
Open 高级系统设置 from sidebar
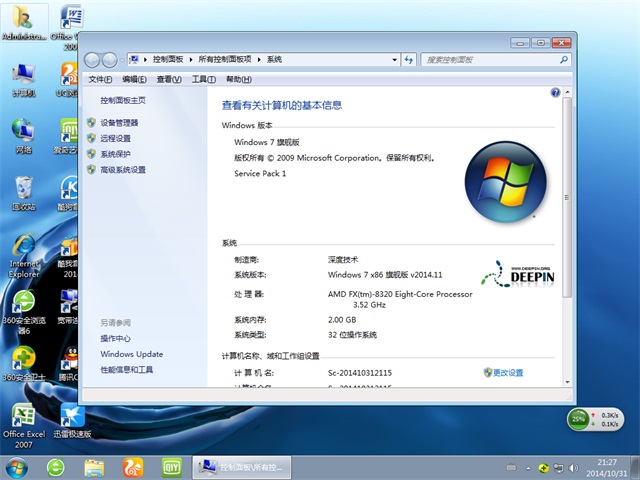click(x=123, y=169)
